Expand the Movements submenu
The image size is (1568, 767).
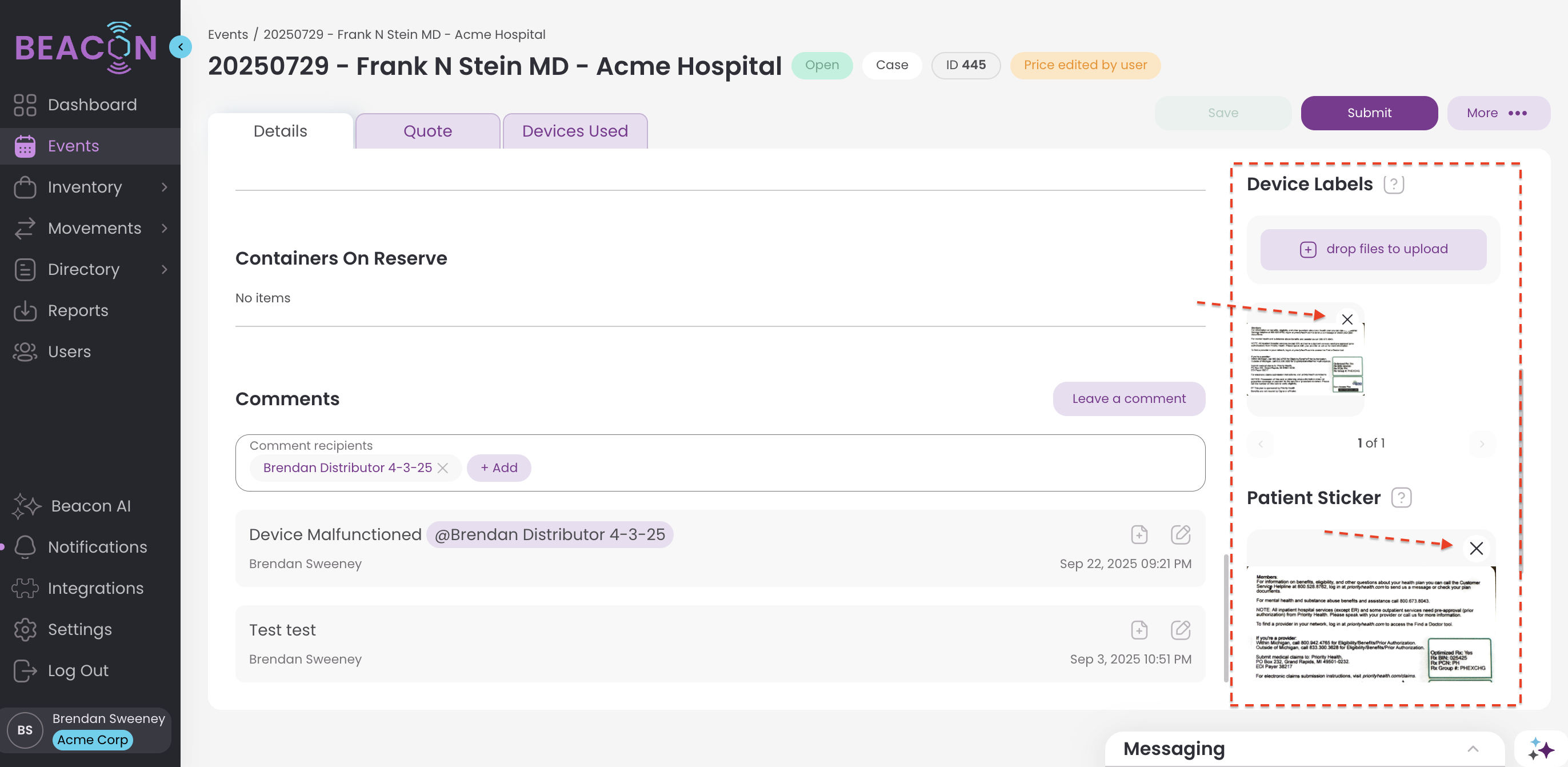point(164,228)
